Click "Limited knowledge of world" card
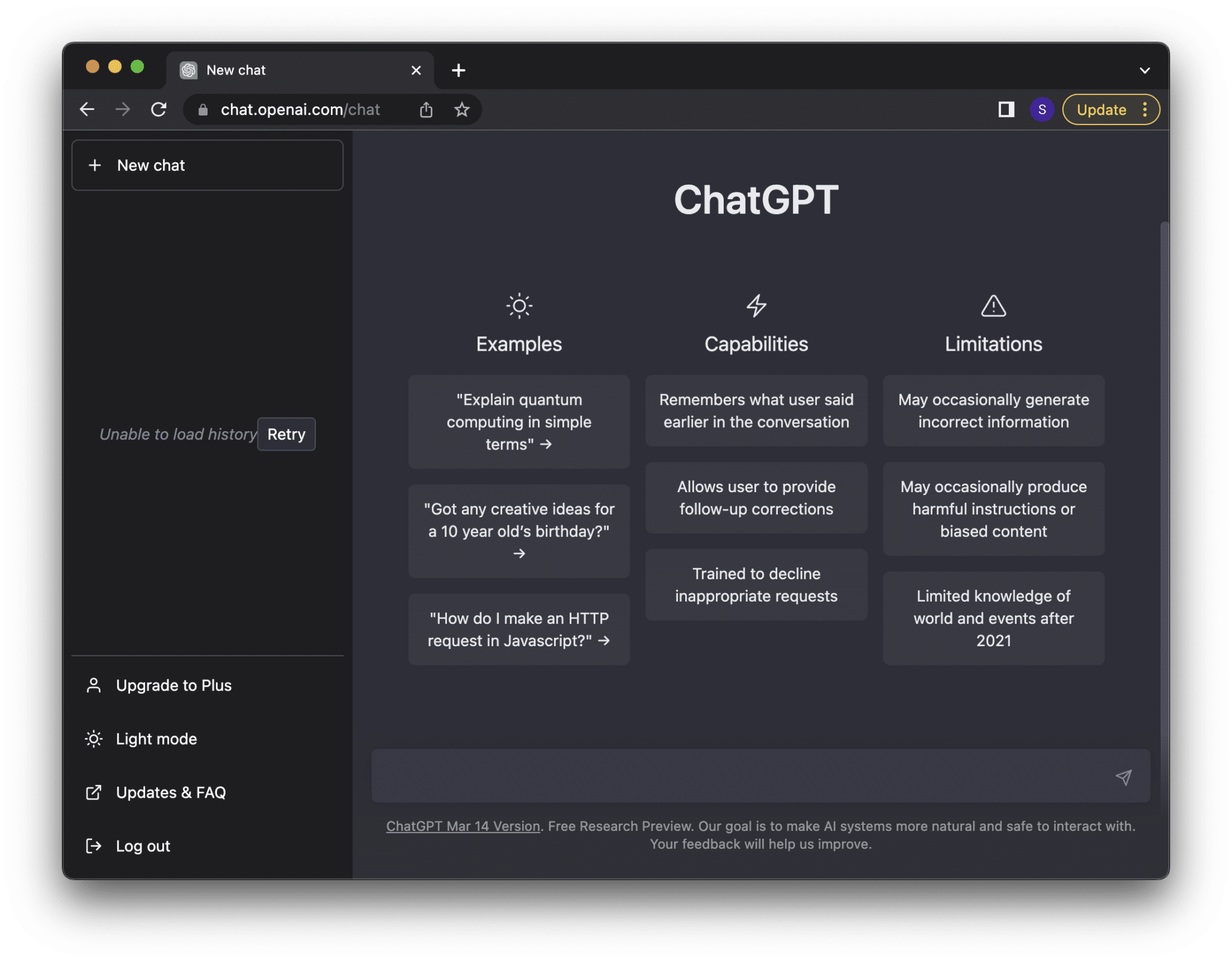 tap(993, 618)
